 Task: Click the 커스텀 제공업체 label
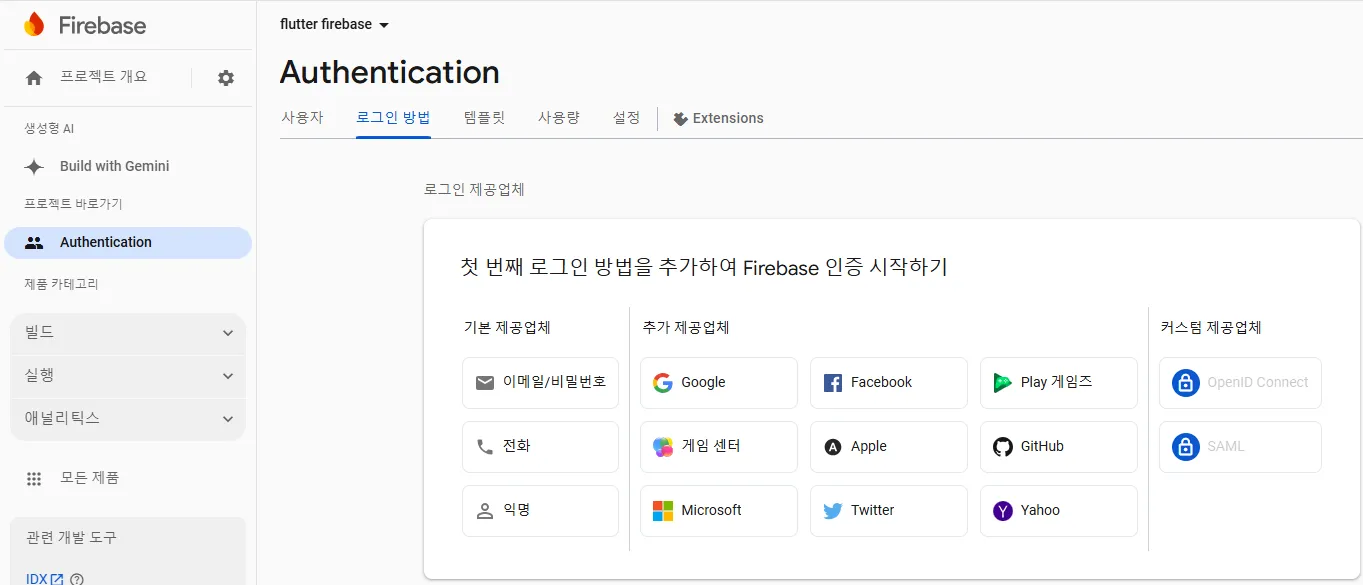pos(1211,327)
